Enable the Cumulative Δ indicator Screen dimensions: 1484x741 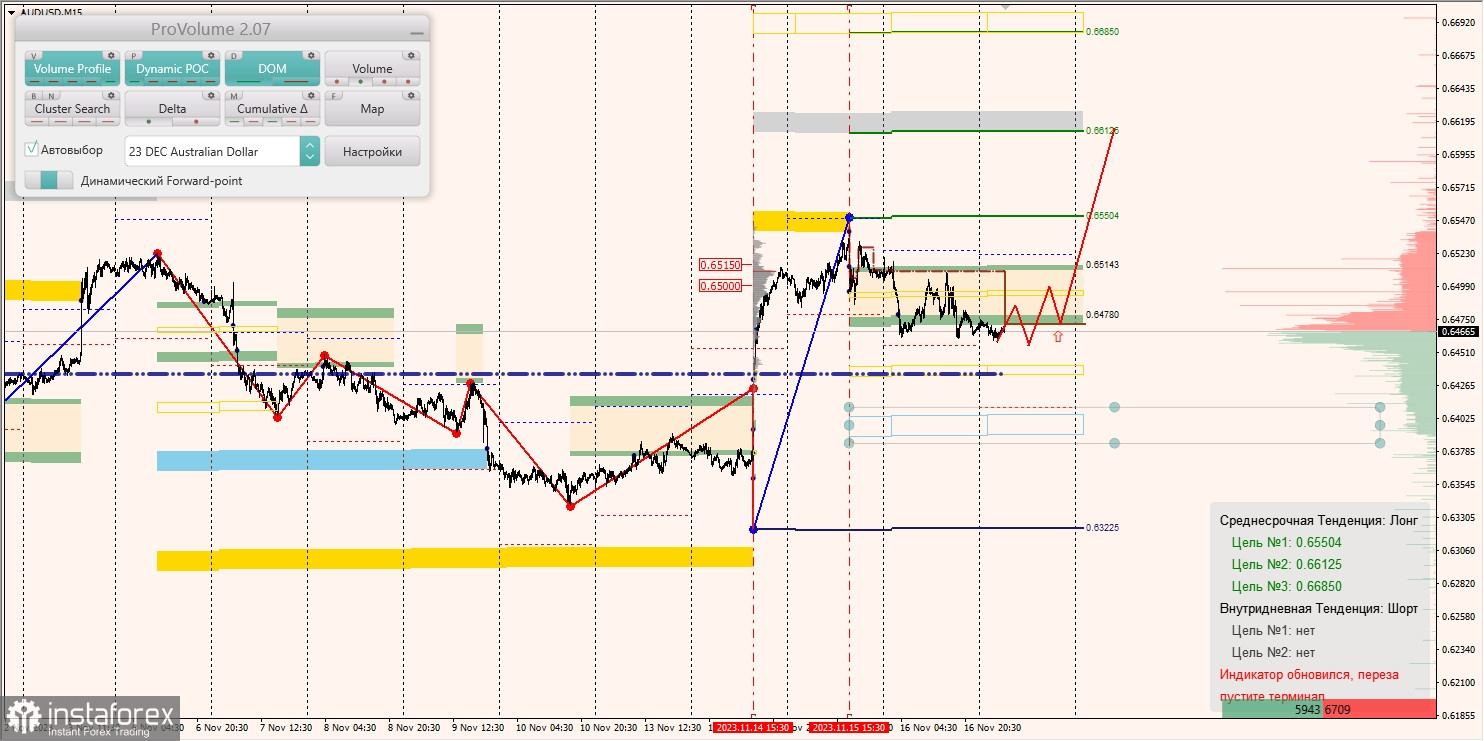pos(272,109)
